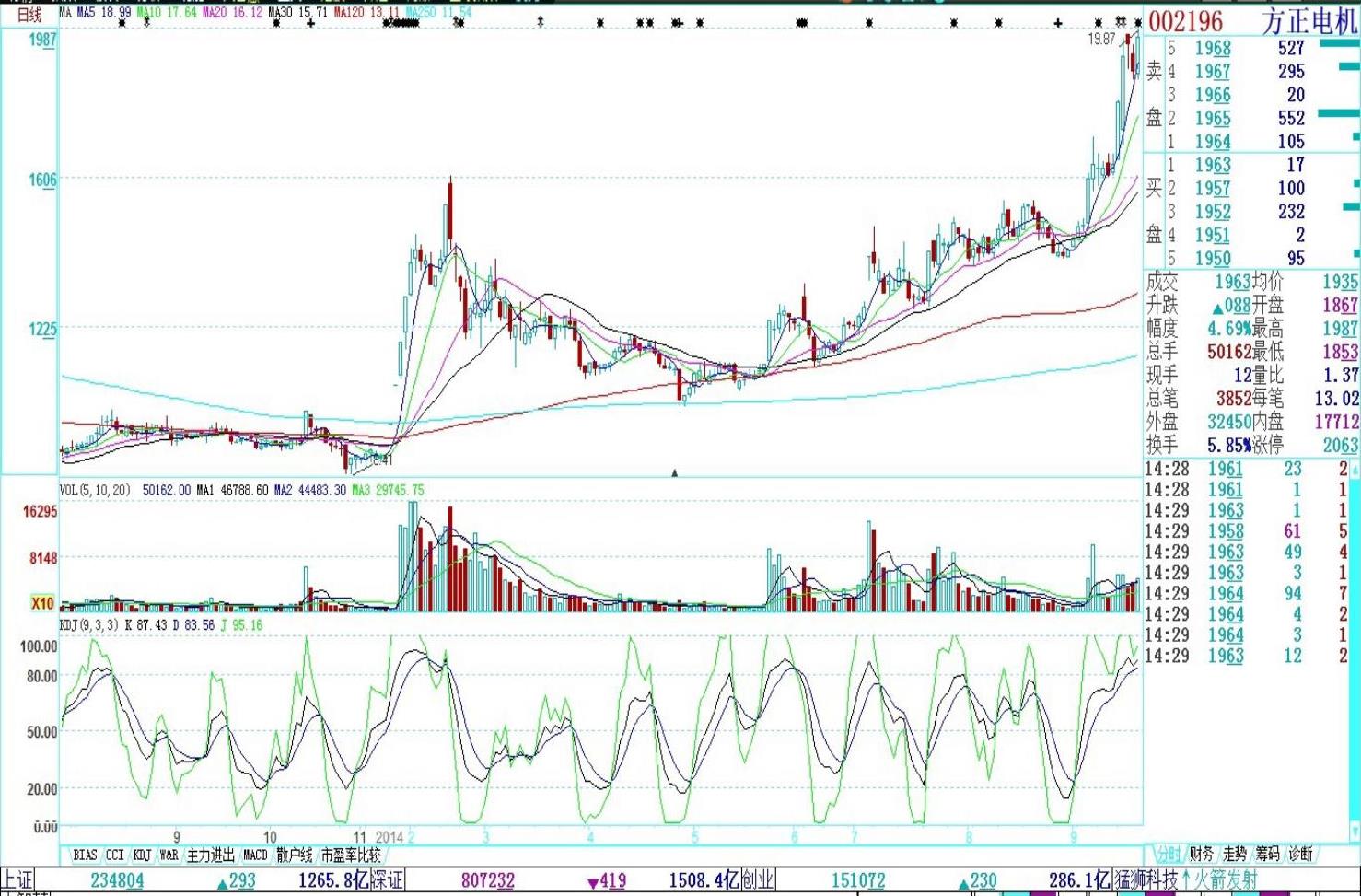
Task: Open the 市盈率比较 tab
Action: tap(350, 855)
